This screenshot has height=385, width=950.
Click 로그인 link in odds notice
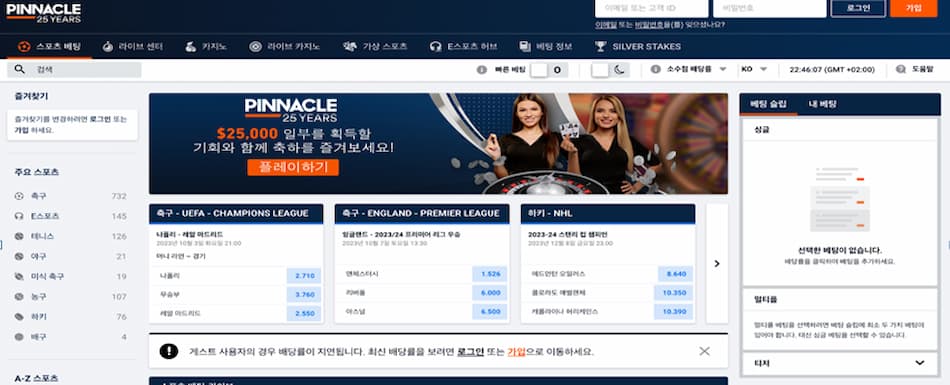[x=470, y=352]
